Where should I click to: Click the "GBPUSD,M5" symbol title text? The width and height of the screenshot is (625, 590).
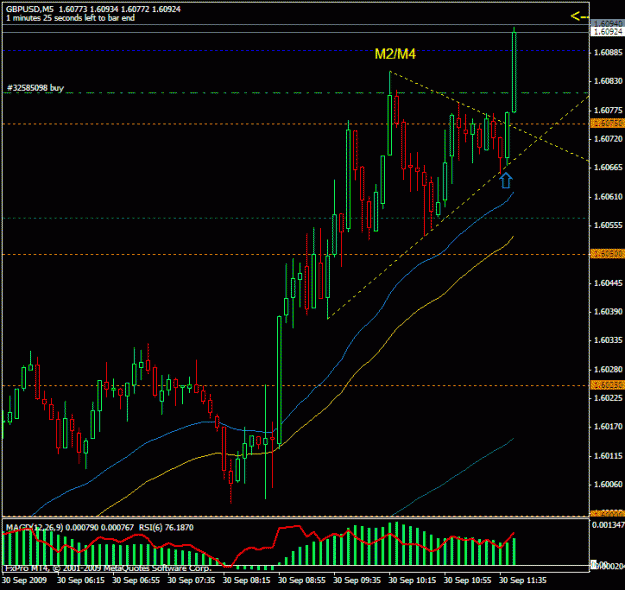pos(29,9)
